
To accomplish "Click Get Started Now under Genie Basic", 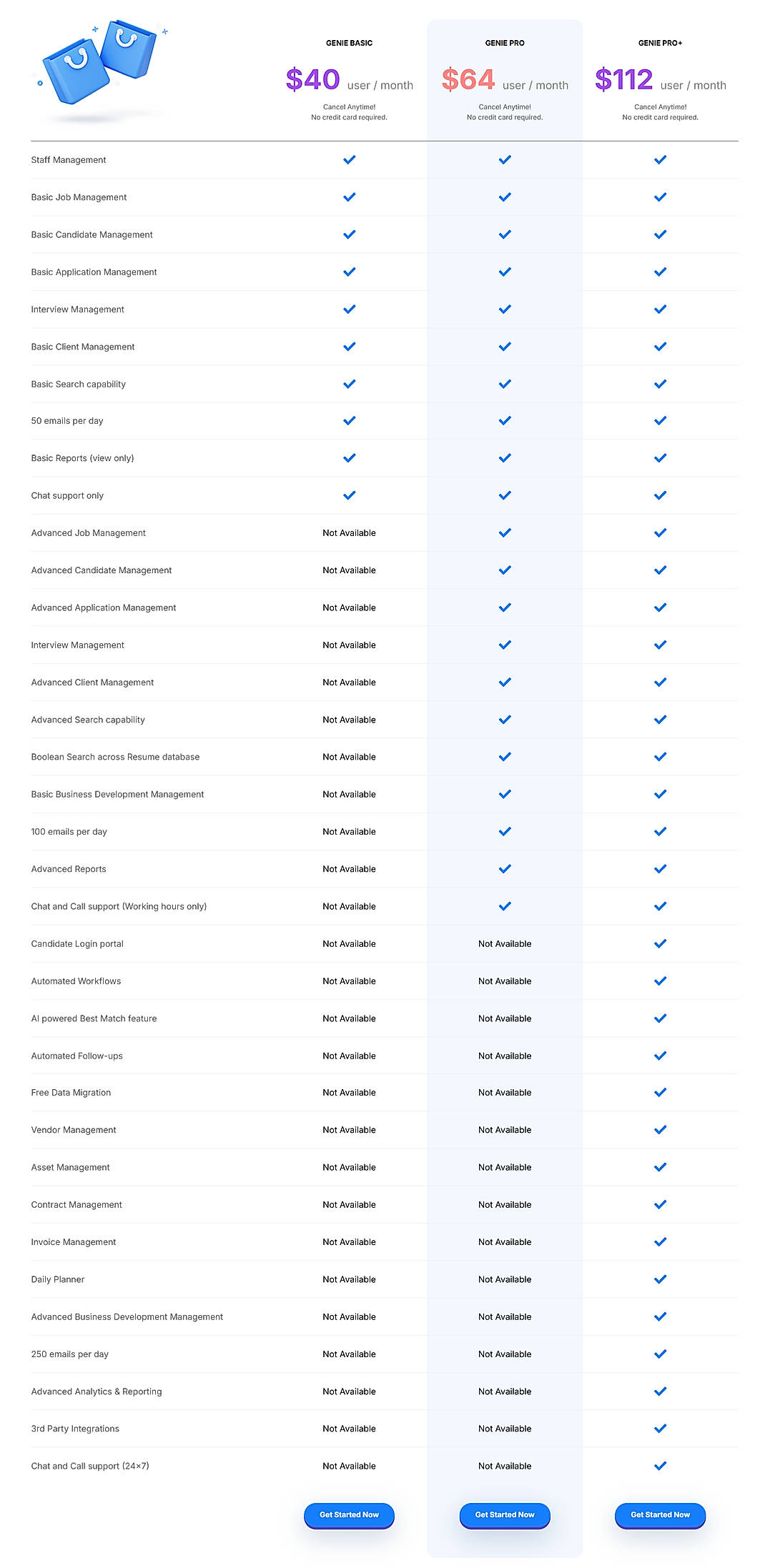I will (349, 1514).
